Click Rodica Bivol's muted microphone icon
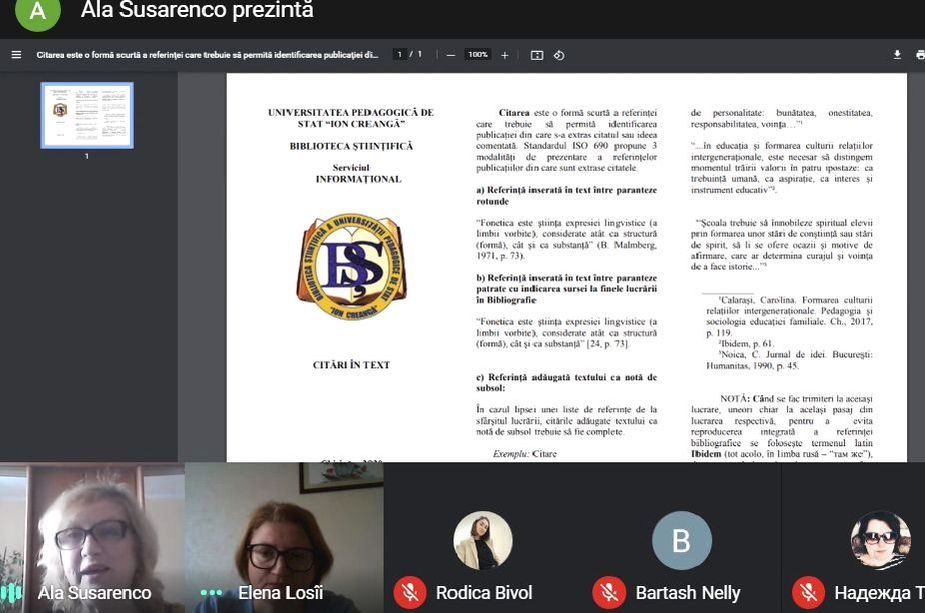The width and height of the screenshot is (925, 613). [x=410, y=592]
